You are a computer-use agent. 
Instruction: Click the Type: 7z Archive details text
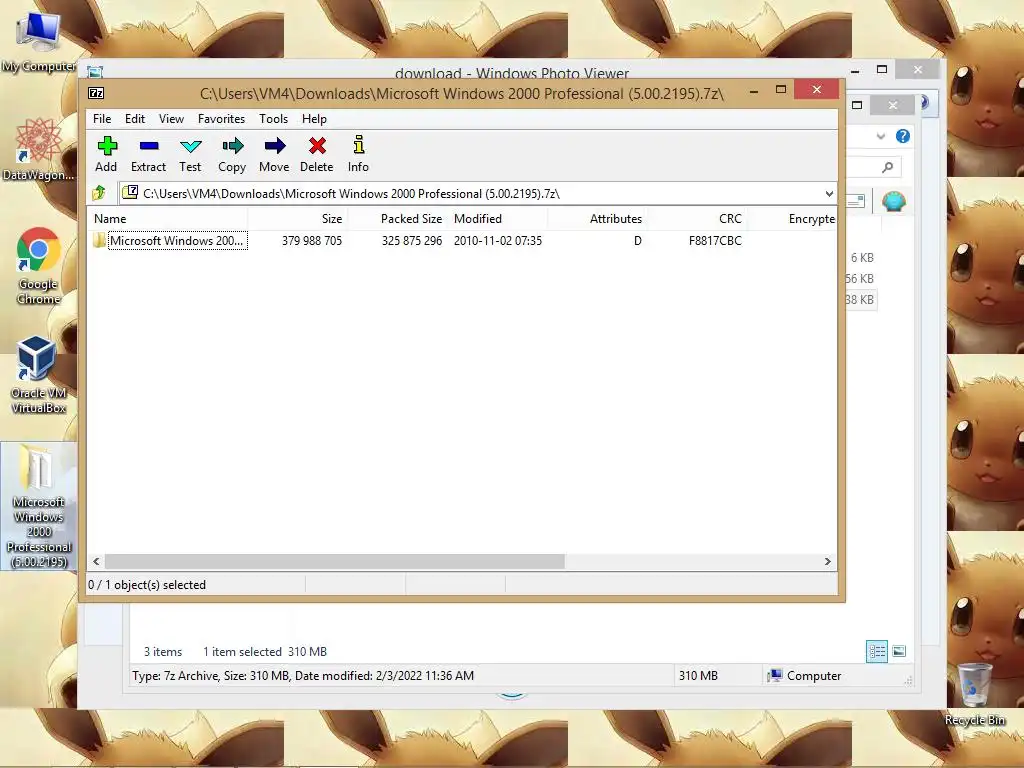tap(303, 675)
